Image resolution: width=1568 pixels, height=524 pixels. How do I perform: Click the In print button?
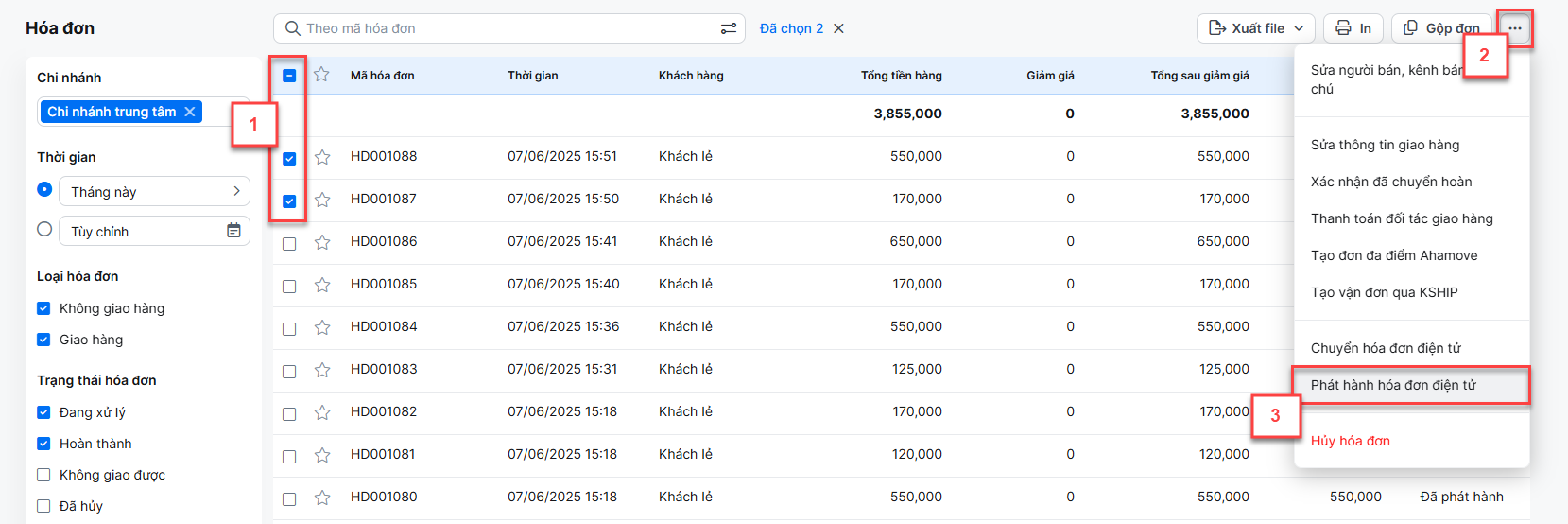tap(1353, 28)
